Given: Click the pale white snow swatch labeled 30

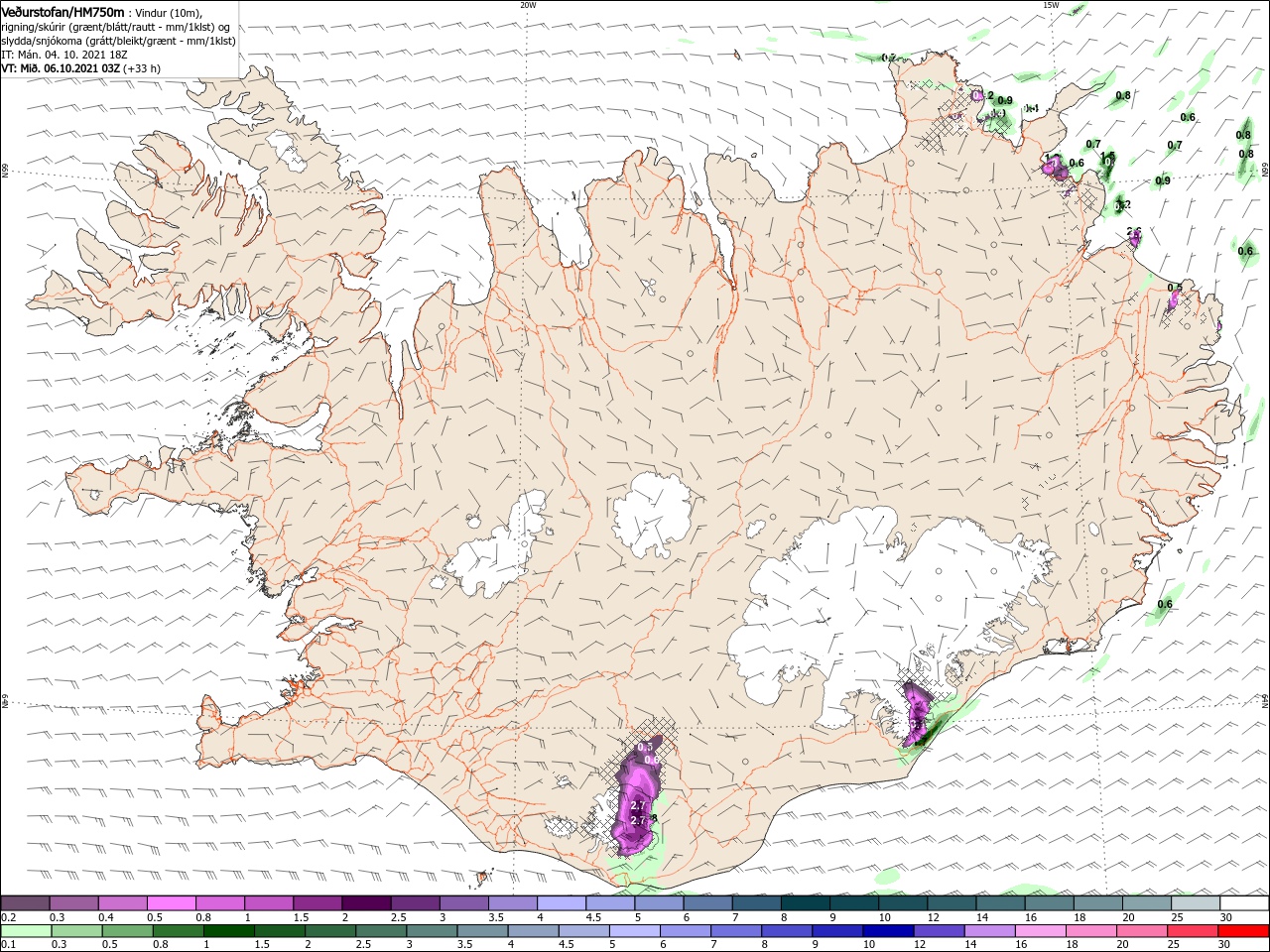Looking at the screenshot, I should point(1243,903).
